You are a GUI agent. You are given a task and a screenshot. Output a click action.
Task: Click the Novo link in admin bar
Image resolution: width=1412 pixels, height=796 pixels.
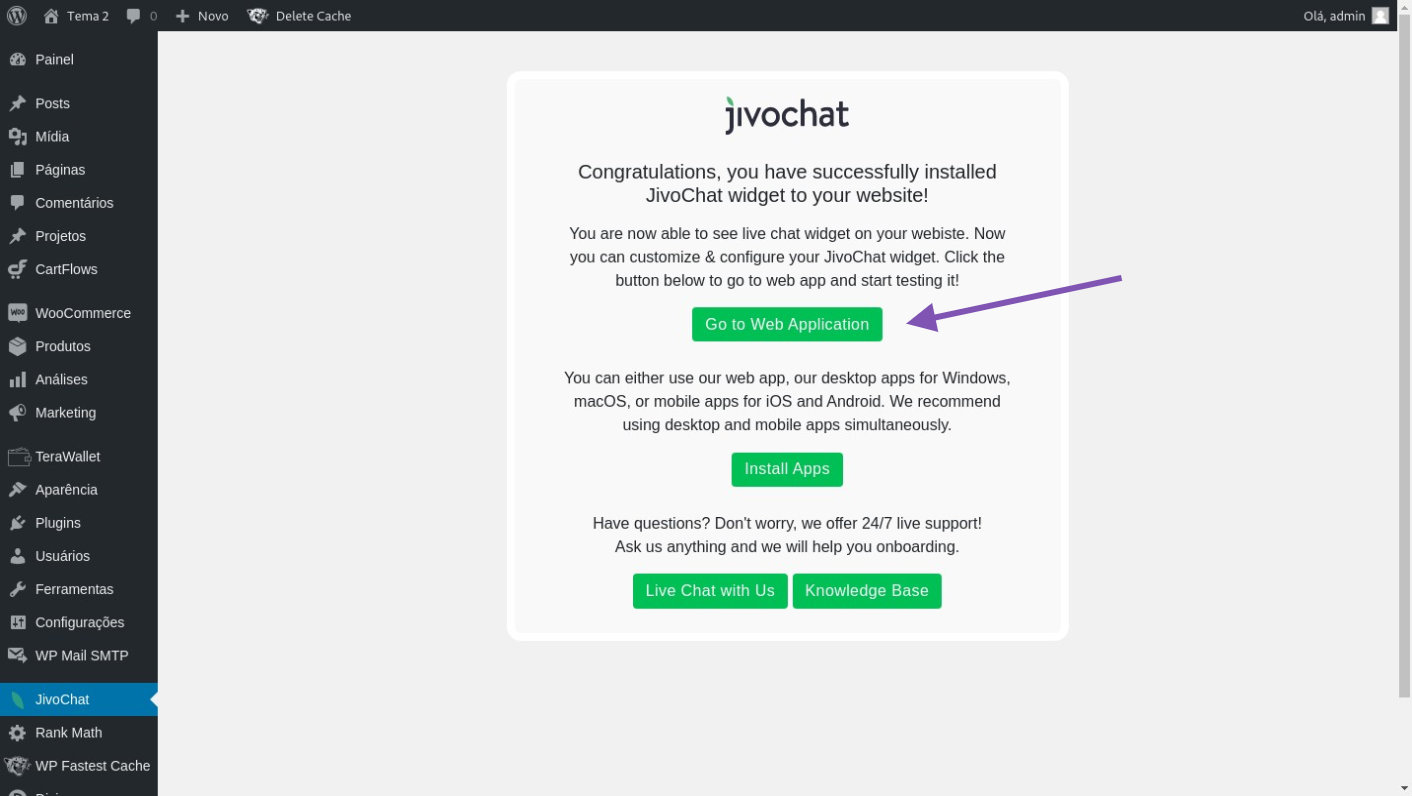pos(213,16)
